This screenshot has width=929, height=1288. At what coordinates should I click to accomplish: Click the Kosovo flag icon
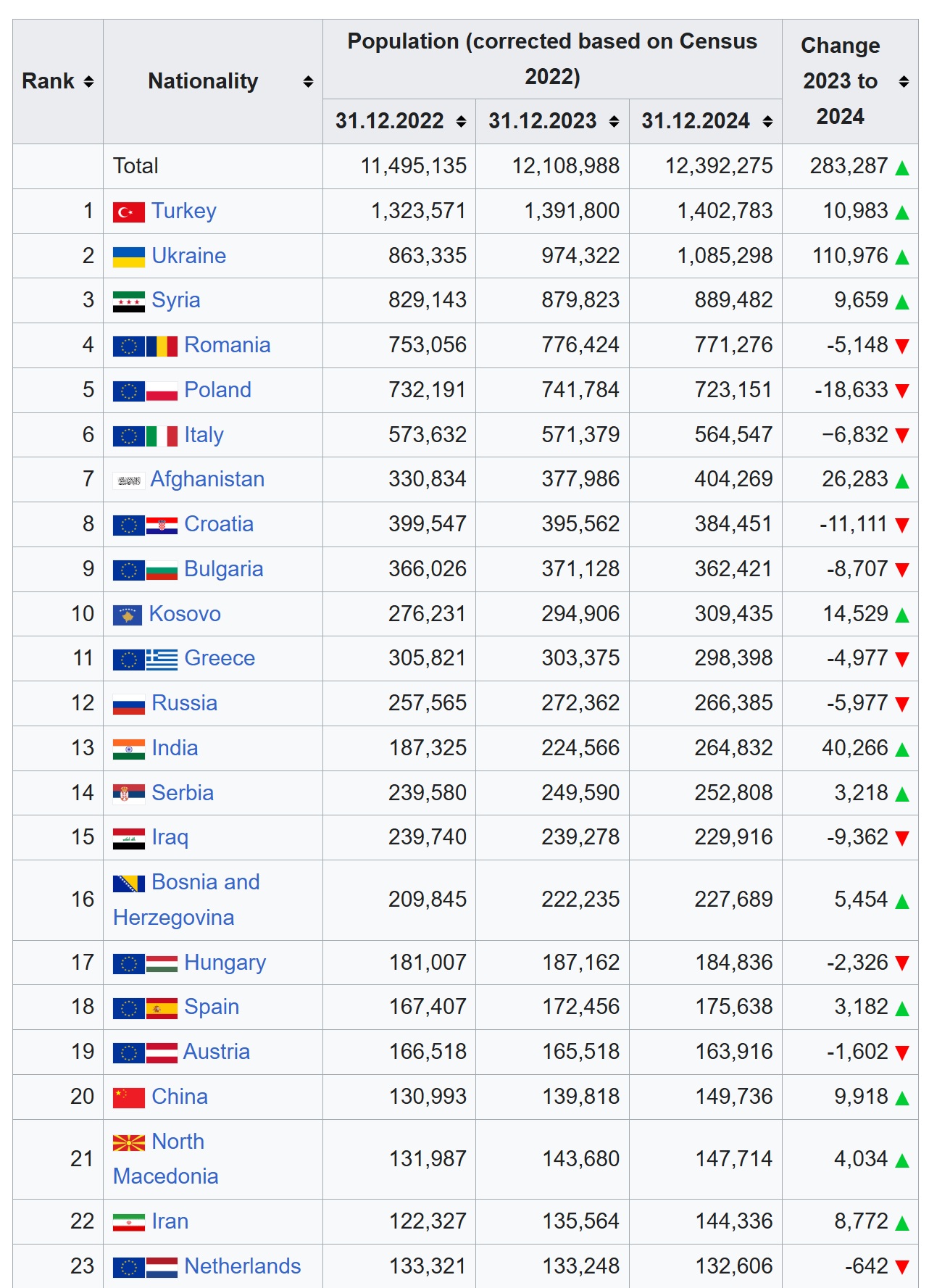pos(128,615)
